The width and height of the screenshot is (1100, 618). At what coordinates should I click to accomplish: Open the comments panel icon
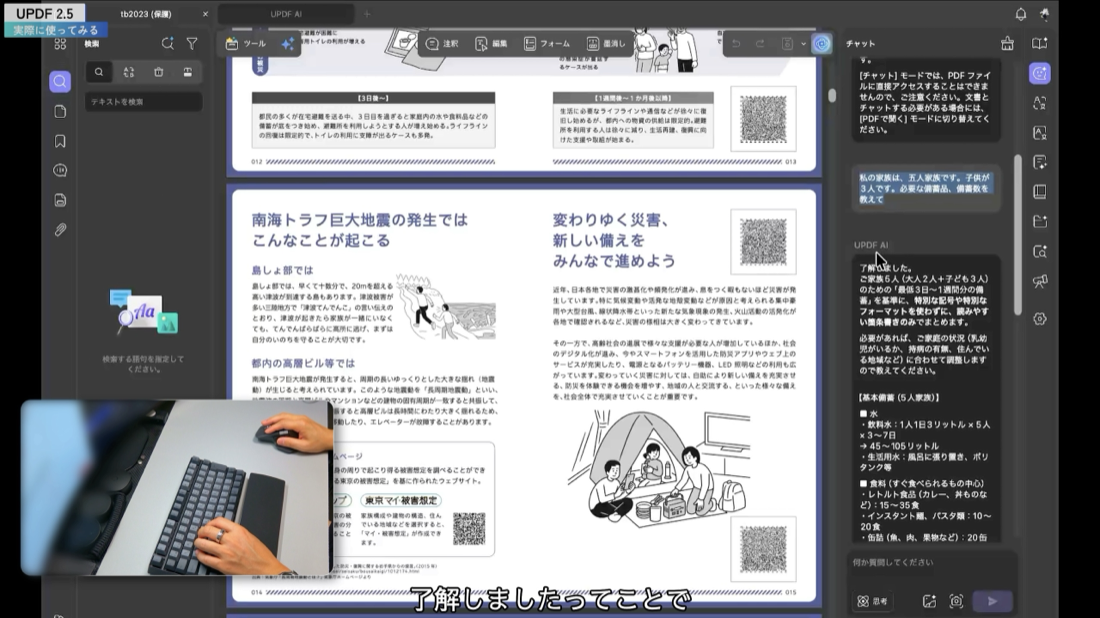[60, 170]
